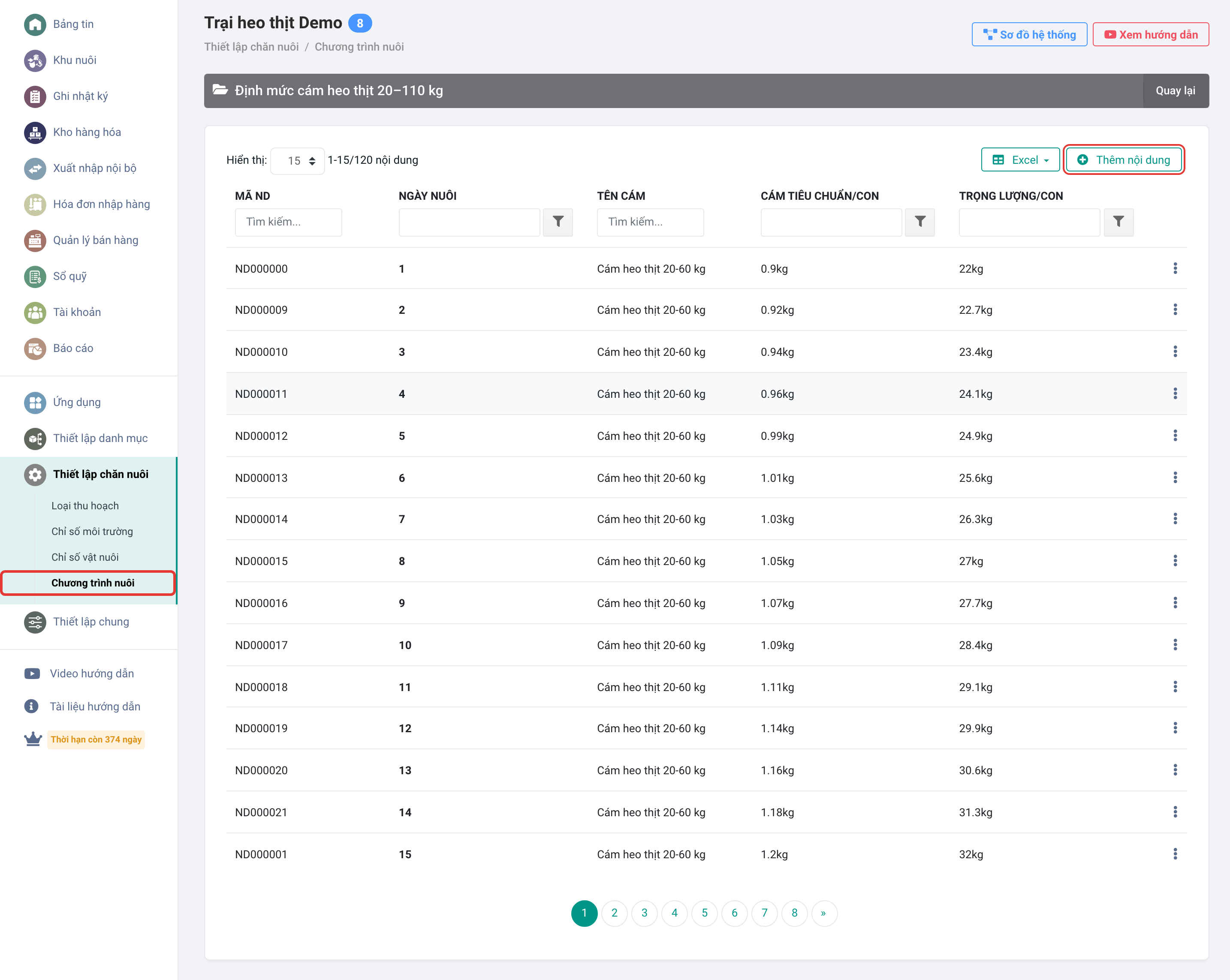Viewport: 1230px width, 980px height.
Task: Select Chỉ số vật nuôi submenu item
Action: (x=85, y=557)
